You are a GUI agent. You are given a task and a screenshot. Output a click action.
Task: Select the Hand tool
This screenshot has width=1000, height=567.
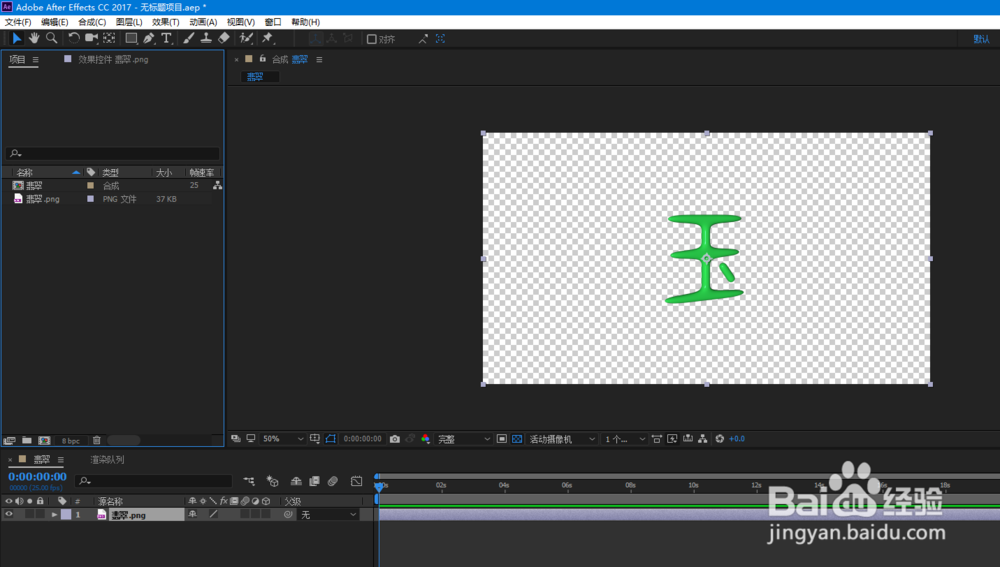[34, 38]
